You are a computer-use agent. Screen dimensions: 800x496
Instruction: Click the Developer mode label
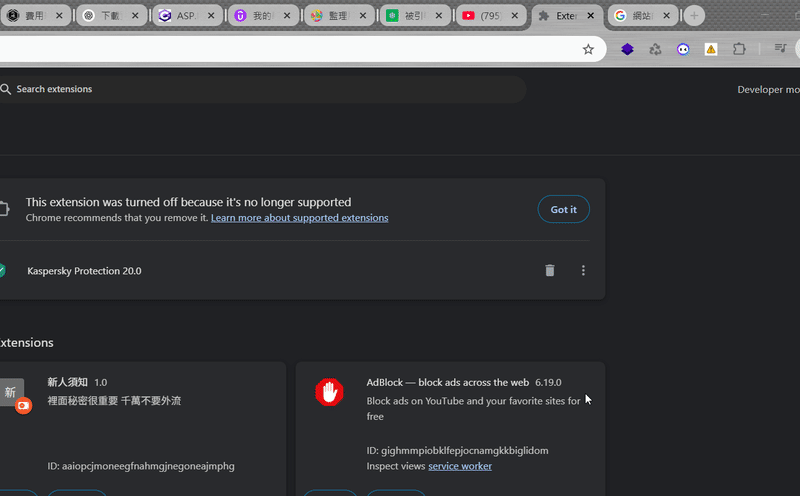(768, 90)
